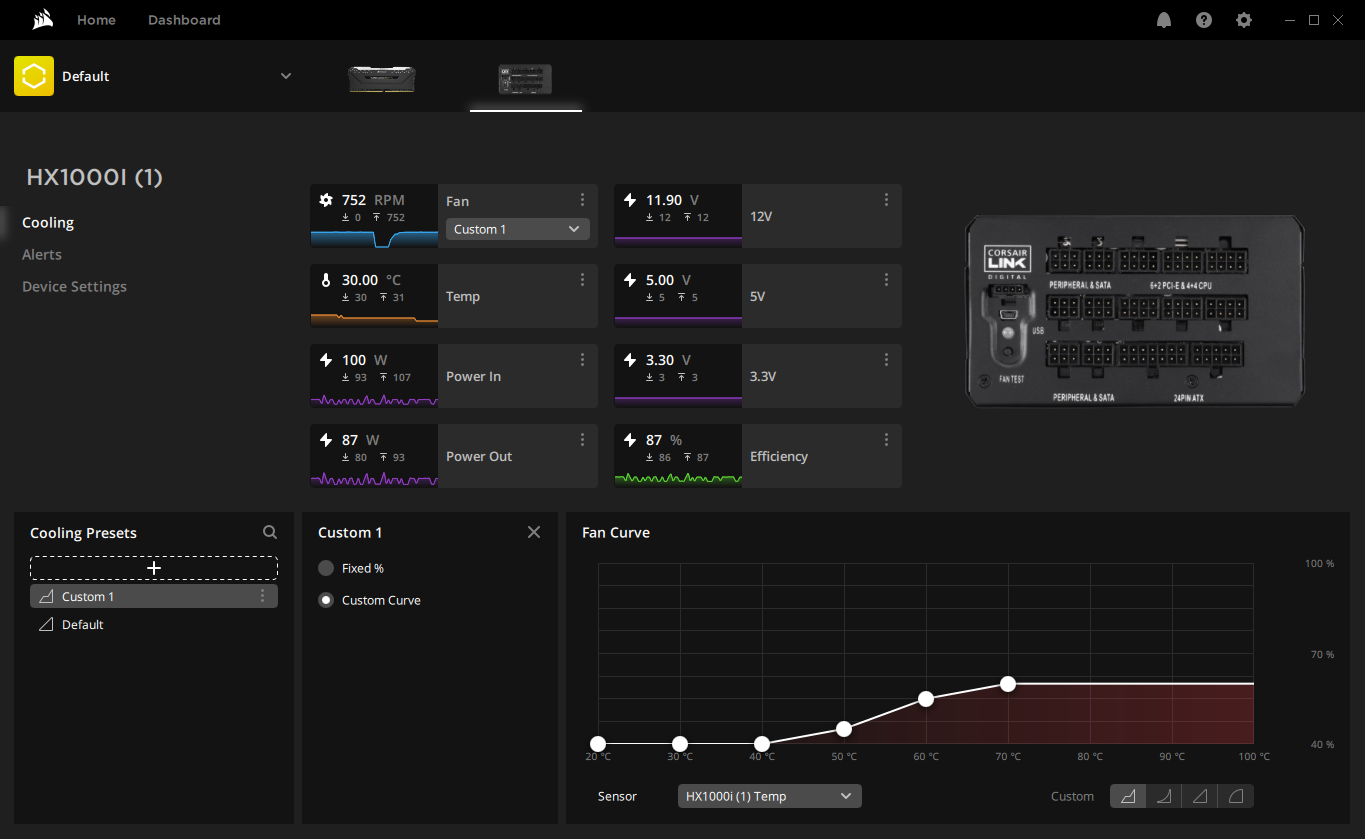Click the 30 °C fan curve point
Viewport: 1365px width, 839px height.
point(680,744)
